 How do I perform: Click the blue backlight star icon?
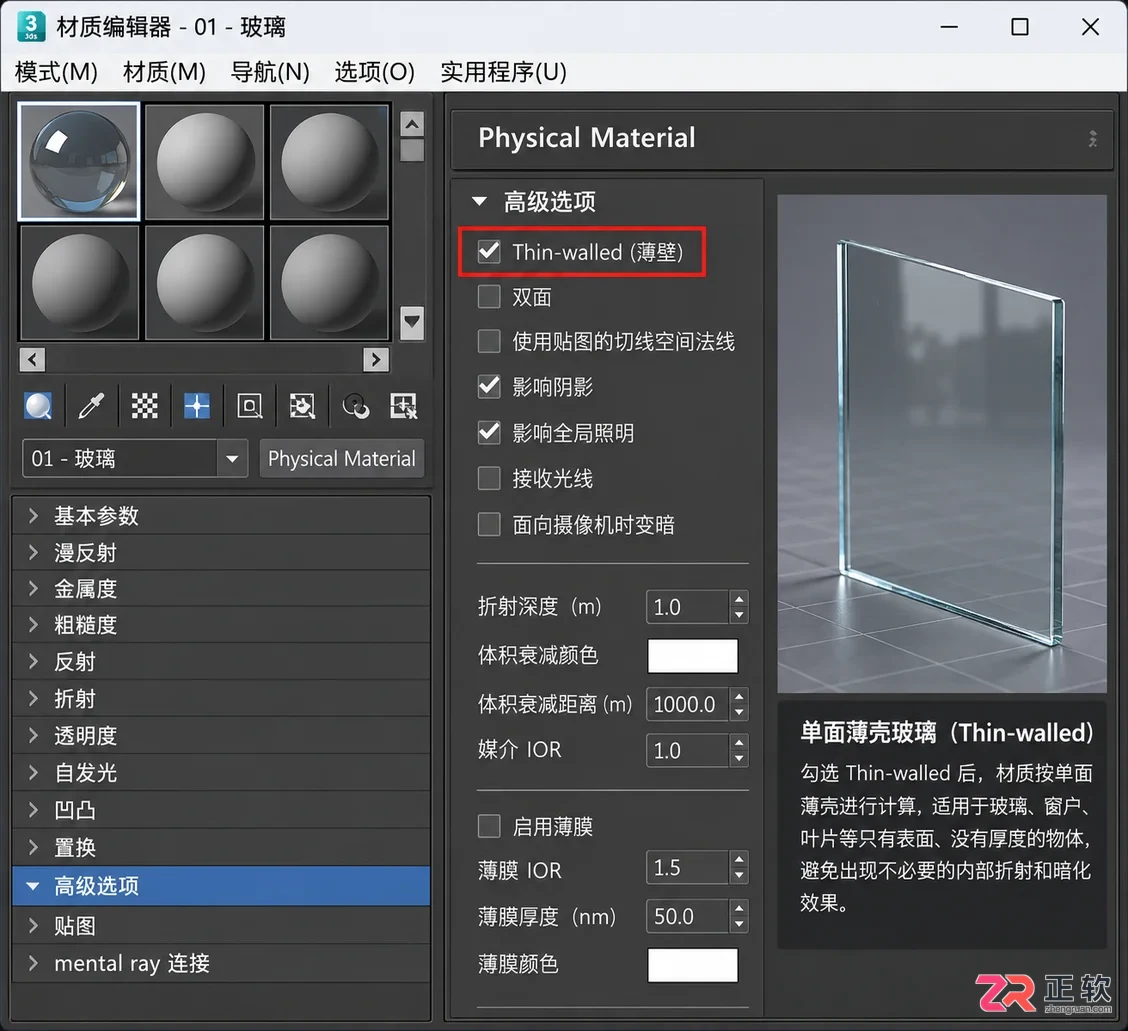196,406
